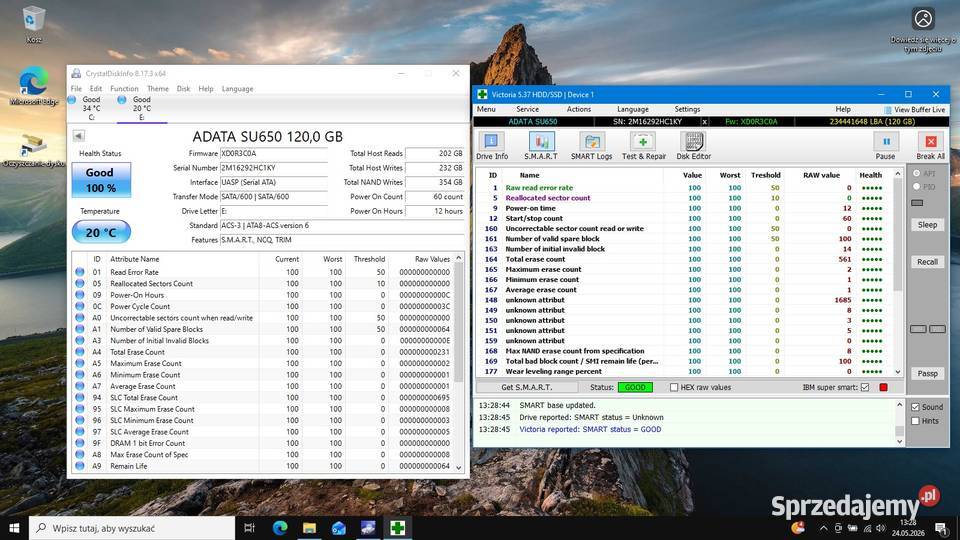
Task: Open Mail app from the taskbar
Action: [339, 528]
